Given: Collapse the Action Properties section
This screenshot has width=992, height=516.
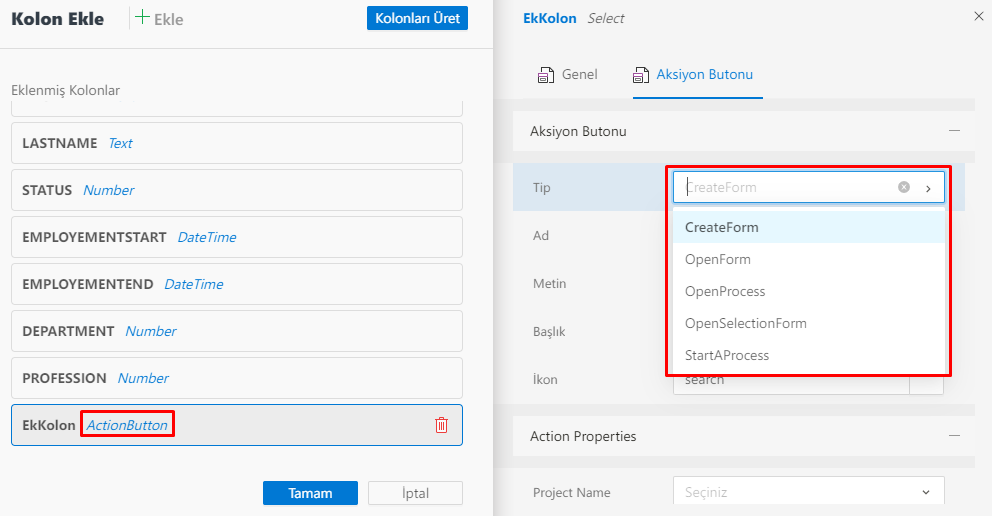Looking at the screenshot, I should pos(954,436).
